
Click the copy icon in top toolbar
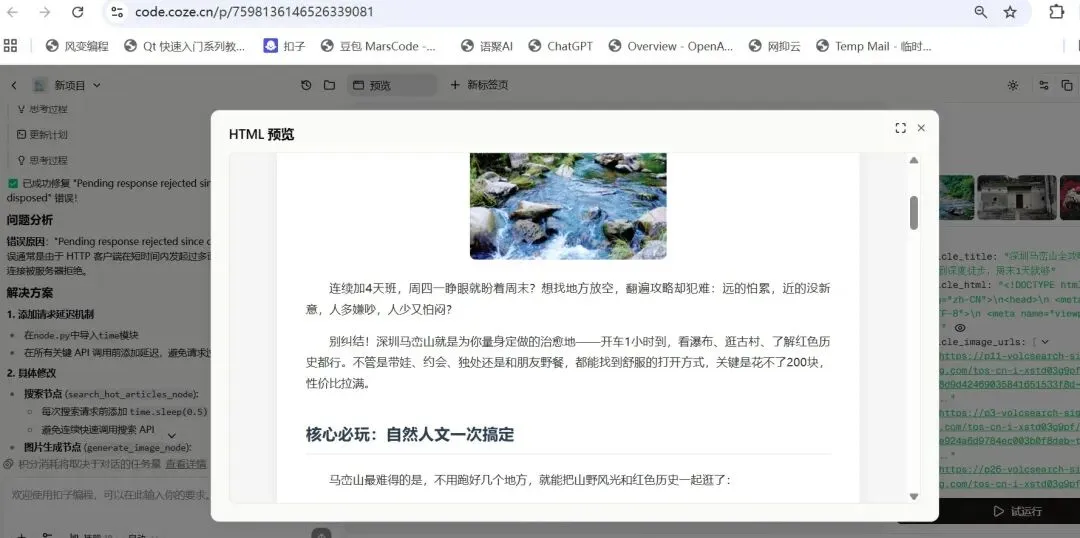(x=1067, y=85)
